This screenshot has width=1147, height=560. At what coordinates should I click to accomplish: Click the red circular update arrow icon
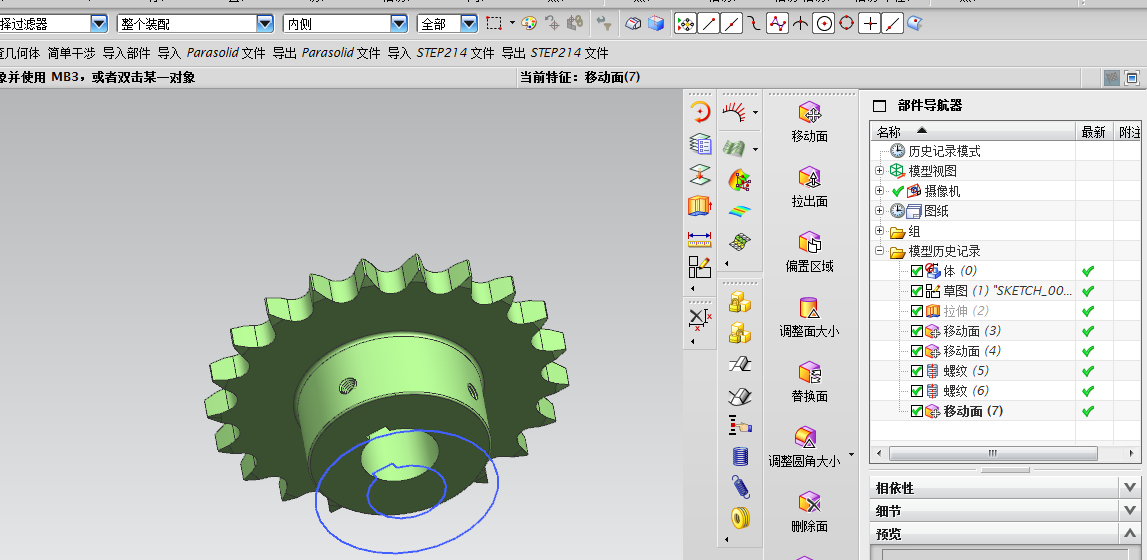click(700, 112)
